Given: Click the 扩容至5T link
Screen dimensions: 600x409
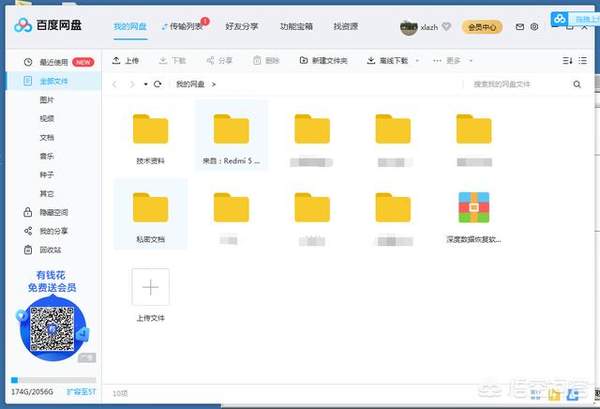Looking at the screenshot, I should tap(81, 392).
